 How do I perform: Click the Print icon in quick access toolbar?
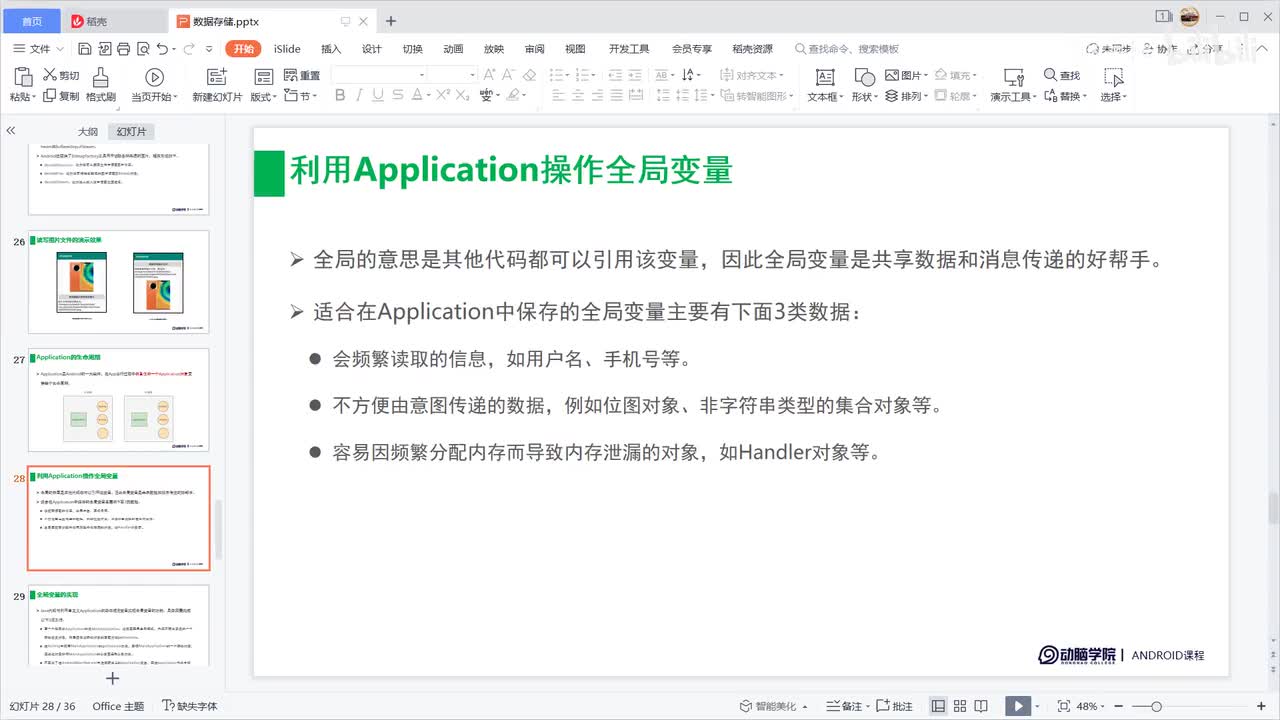coord(124,49)
